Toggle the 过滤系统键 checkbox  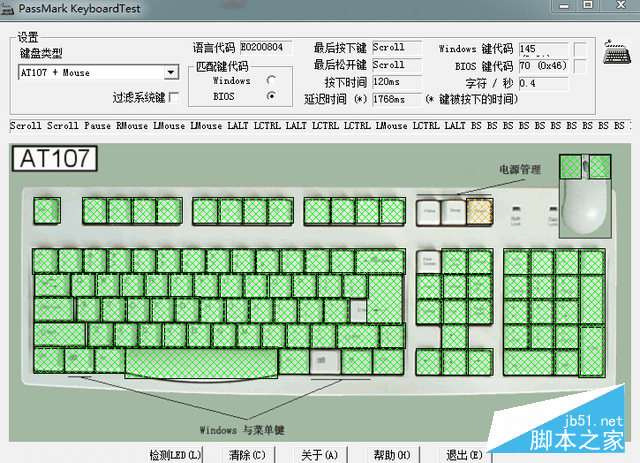click(x=174, y=97)
